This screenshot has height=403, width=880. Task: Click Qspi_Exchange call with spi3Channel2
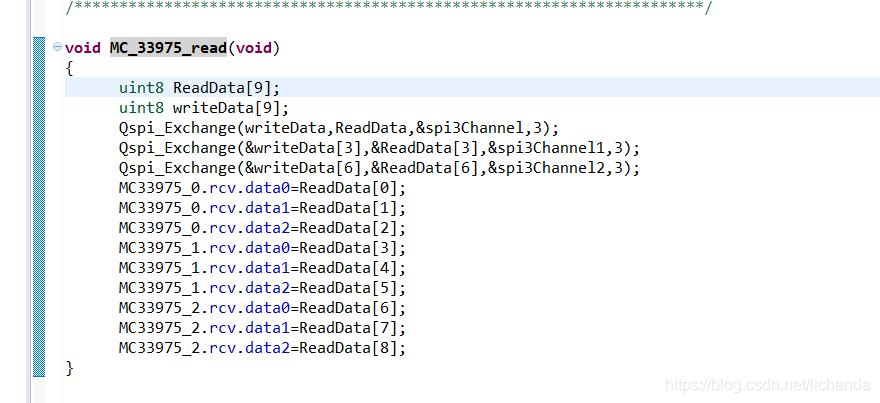(x=379, y=168)
